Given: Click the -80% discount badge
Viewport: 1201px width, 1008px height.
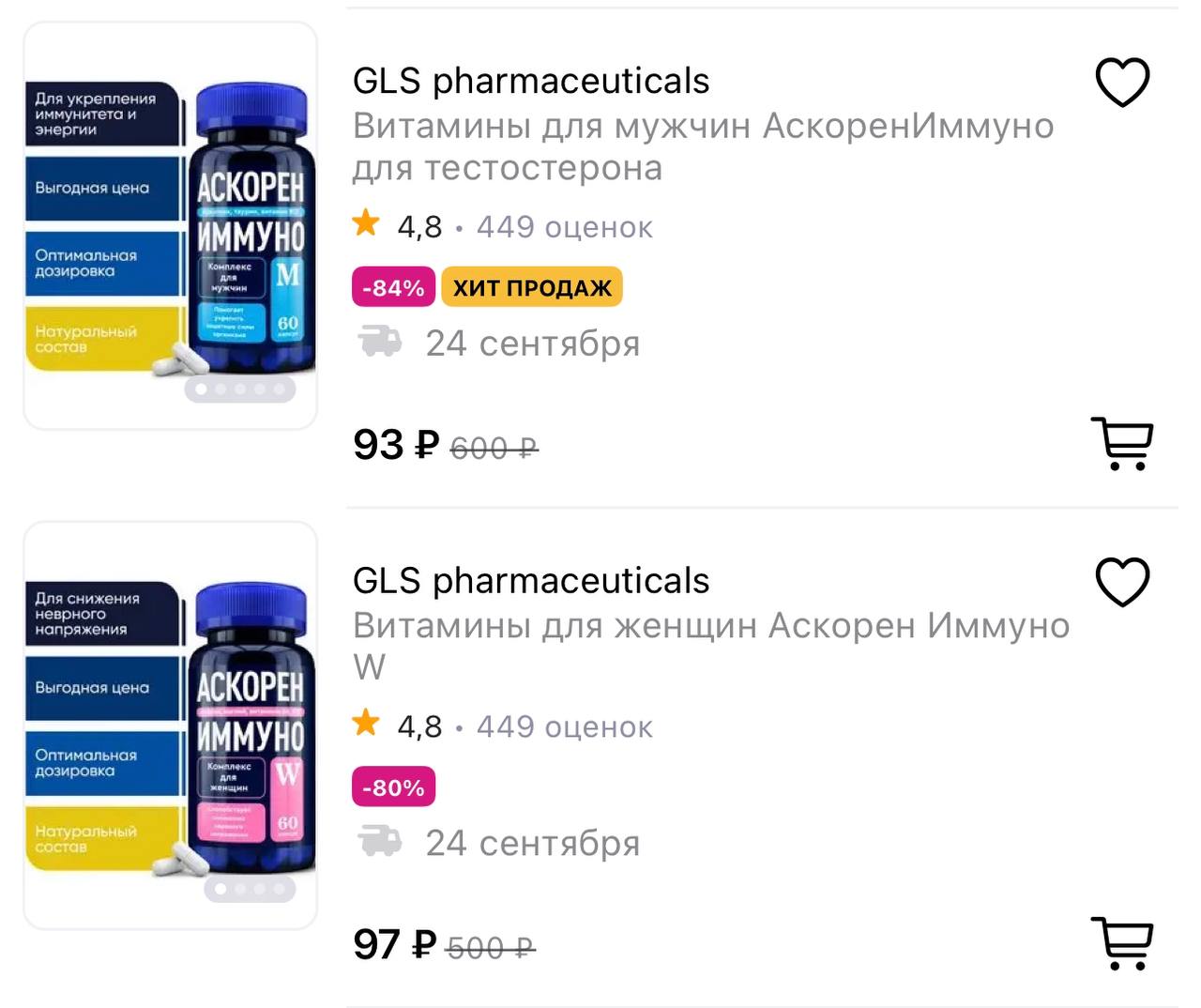Looking at the screenshot, I should pos(393,787).
